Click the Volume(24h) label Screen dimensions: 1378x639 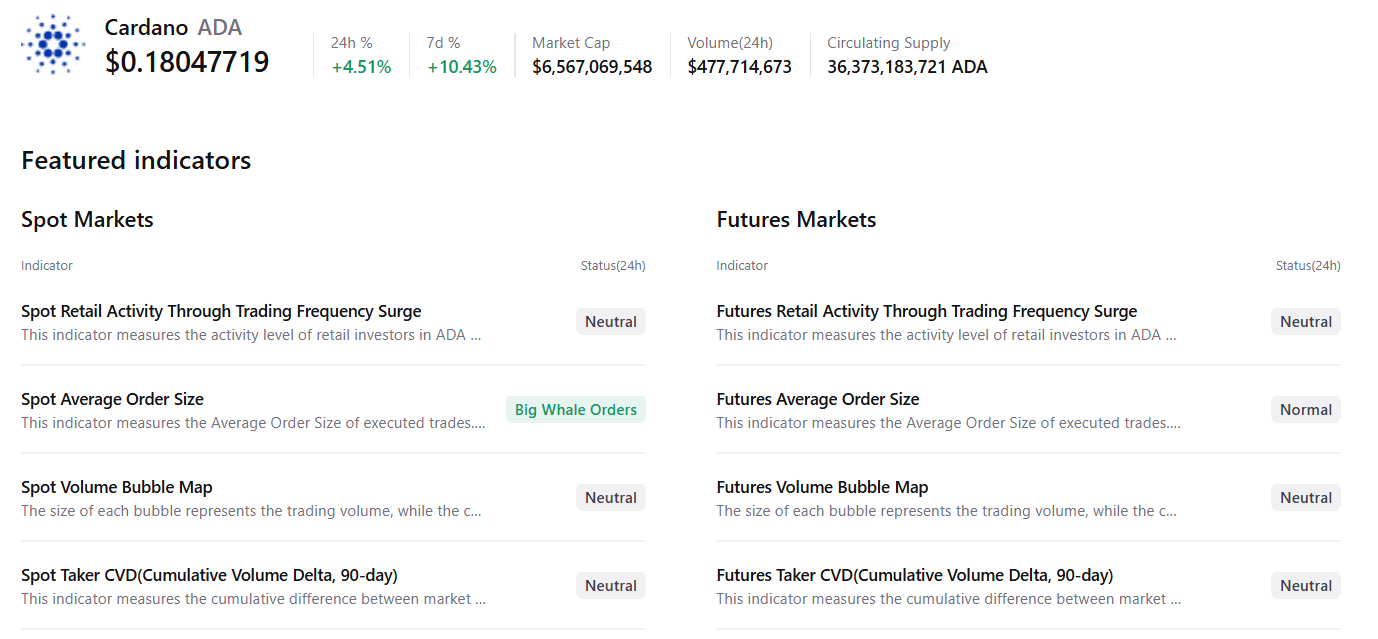pos(730,43)
